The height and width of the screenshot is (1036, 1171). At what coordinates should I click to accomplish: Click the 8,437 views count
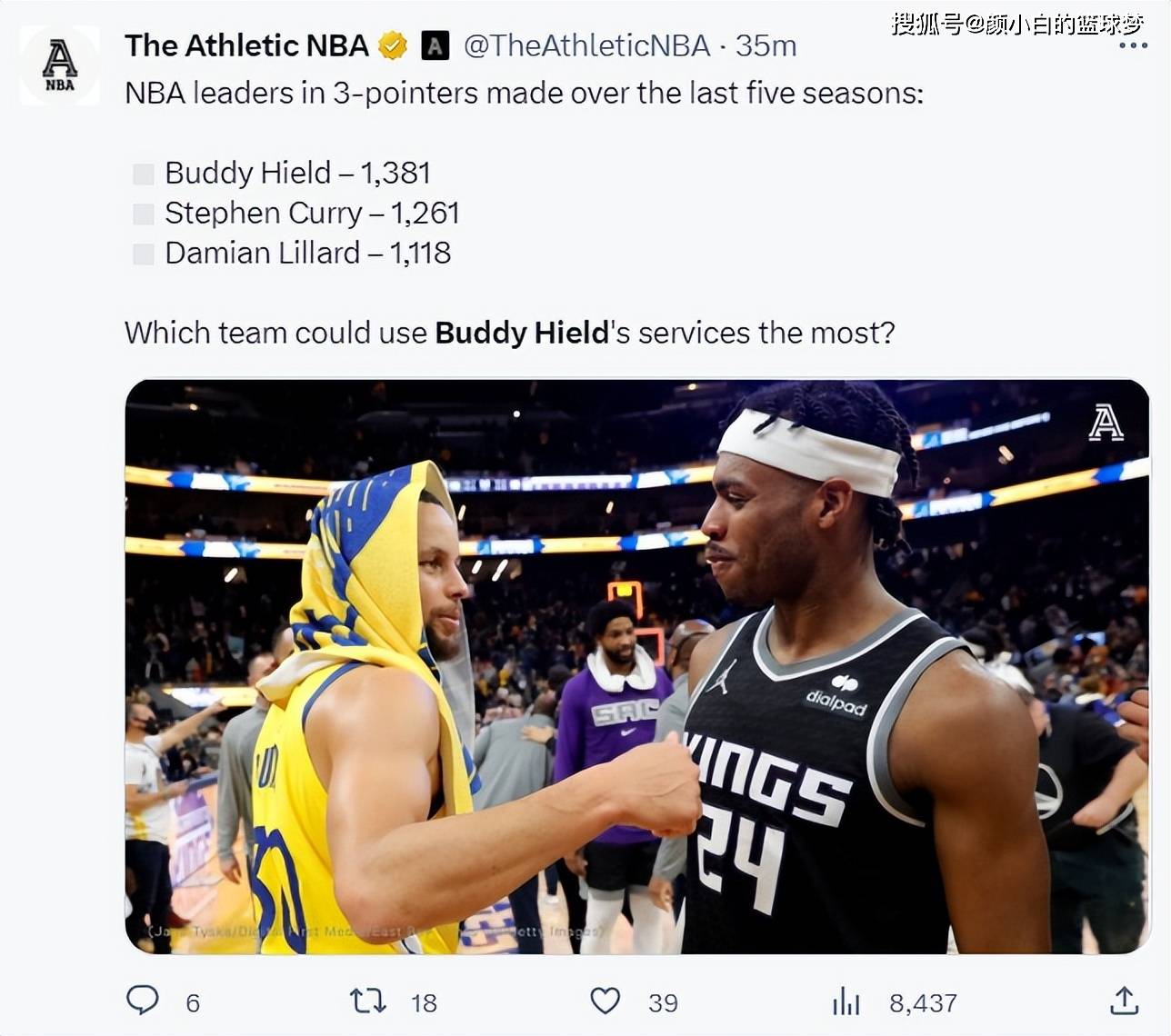(923, 1003)
